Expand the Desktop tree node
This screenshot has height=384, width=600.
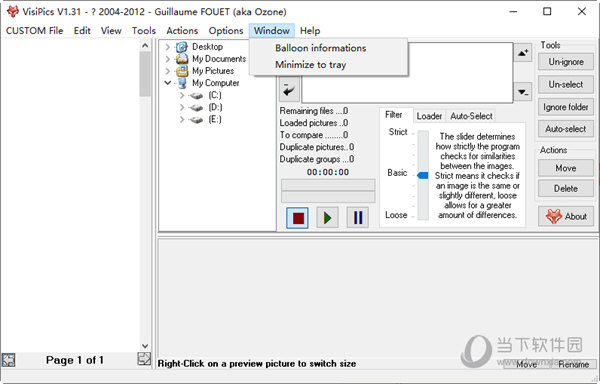(168, 47)
